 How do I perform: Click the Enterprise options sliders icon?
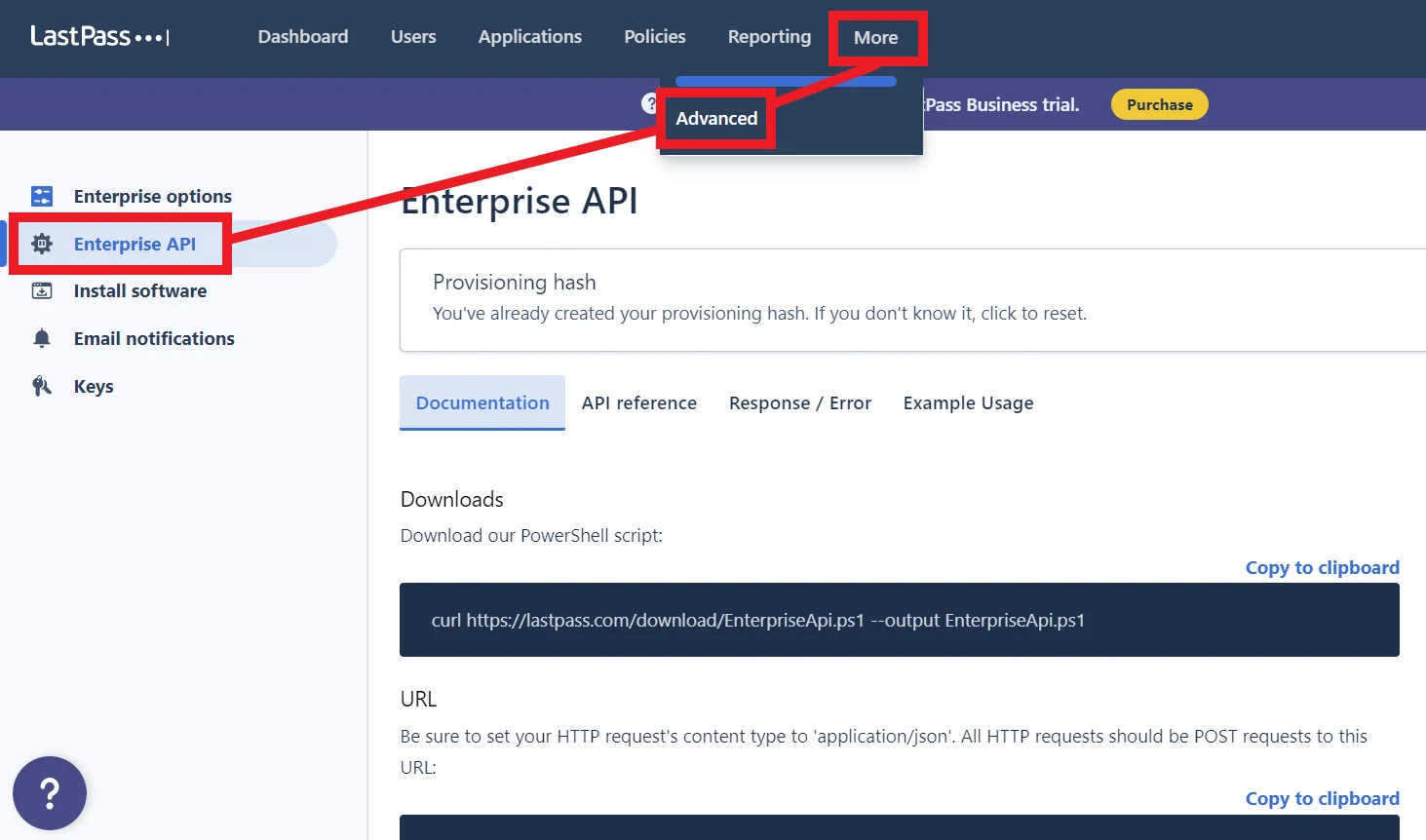[x=42, y=196]
